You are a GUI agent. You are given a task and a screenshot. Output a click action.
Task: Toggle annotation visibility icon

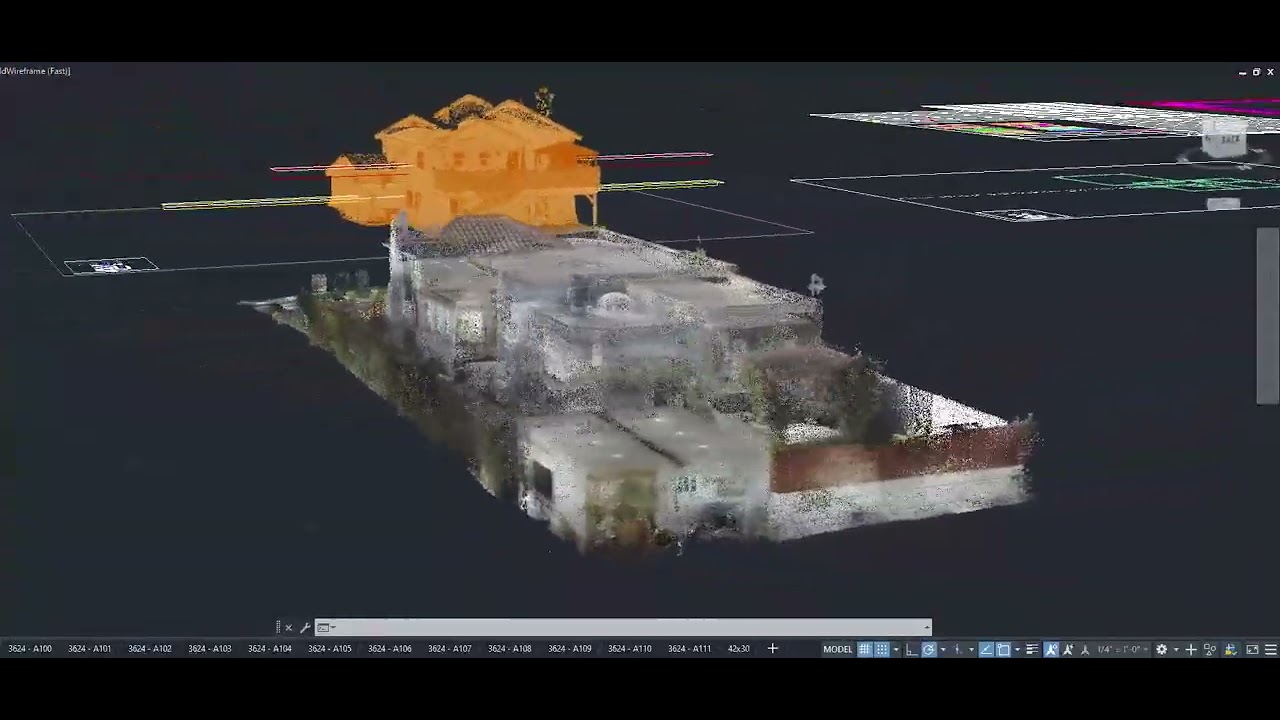(1051, 649)
